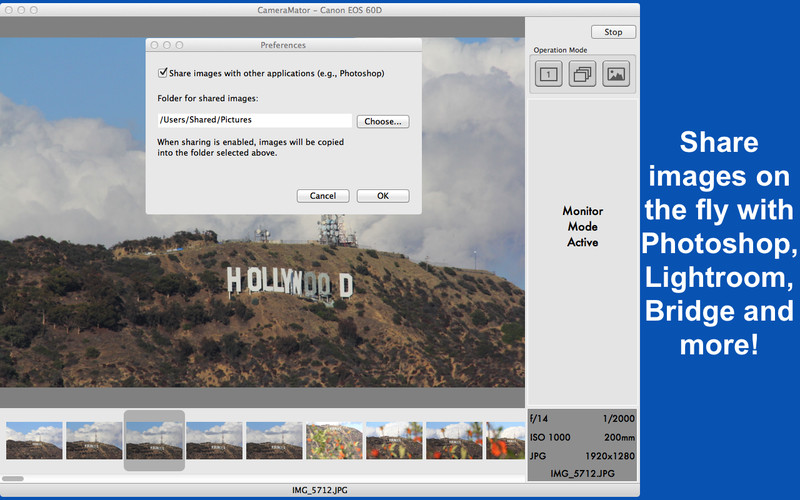Screen dimensions: 800x500
Task: Click the Operation Mode label
Action: (560, 50)
